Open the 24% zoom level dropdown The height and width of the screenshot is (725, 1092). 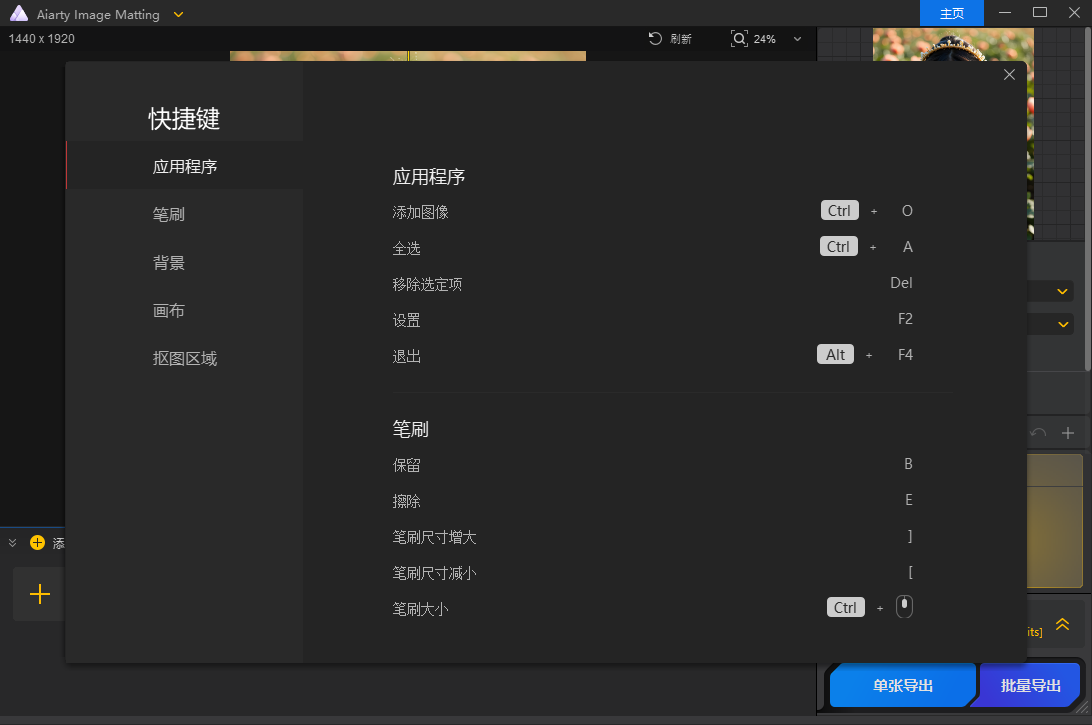click(796, 39)
